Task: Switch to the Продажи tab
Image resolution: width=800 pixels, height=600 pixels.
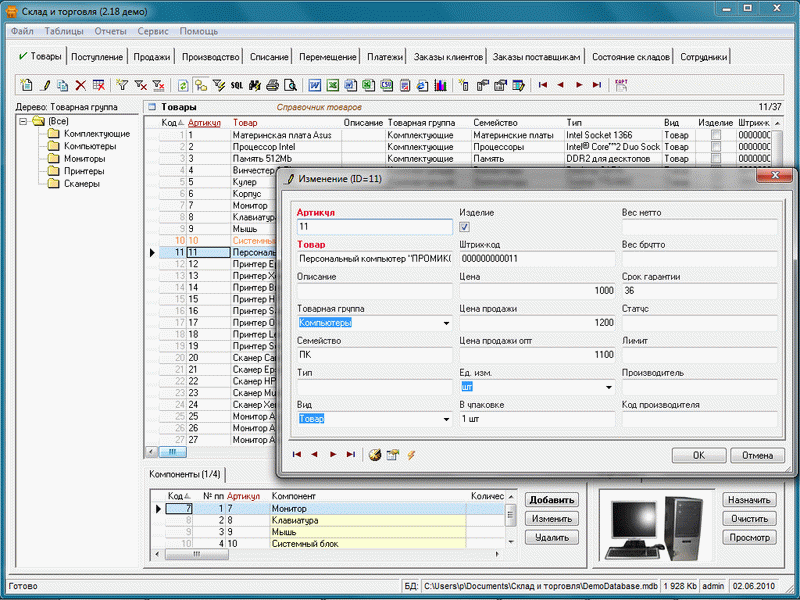Action: coord(152,57)
